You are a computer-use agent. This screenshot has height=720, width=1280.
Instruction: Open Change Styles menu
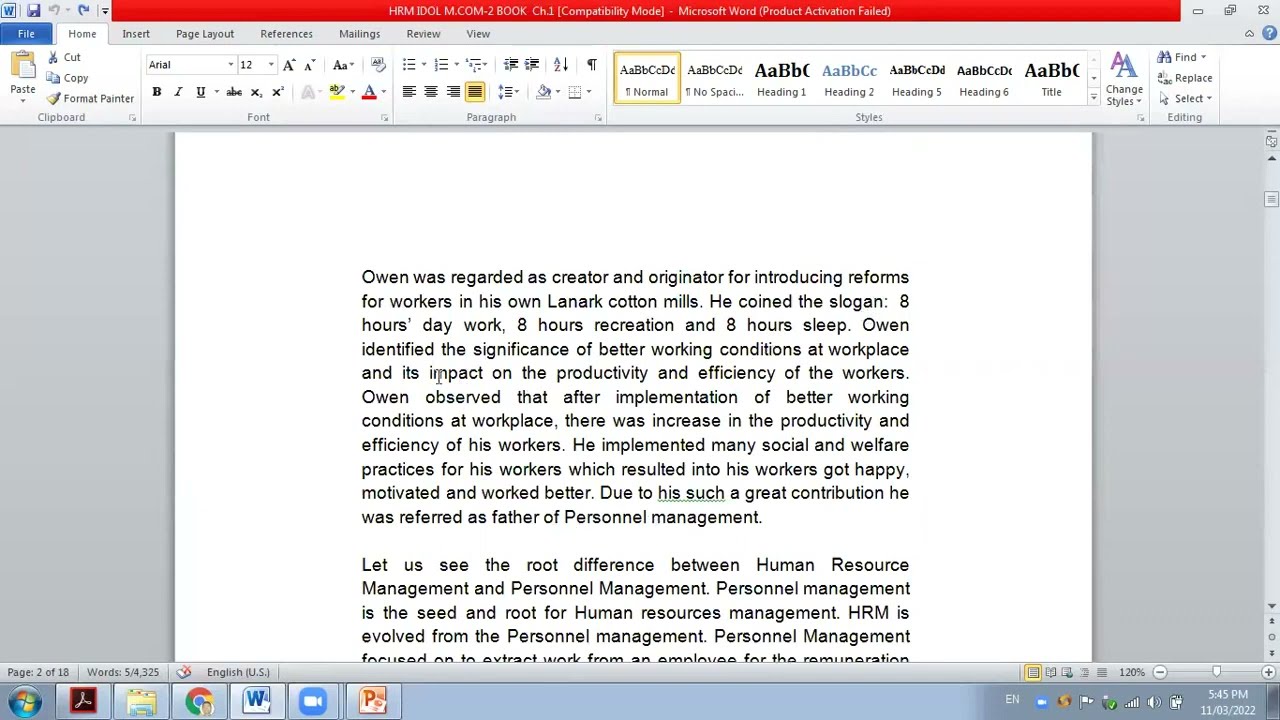pos(1124,81)
